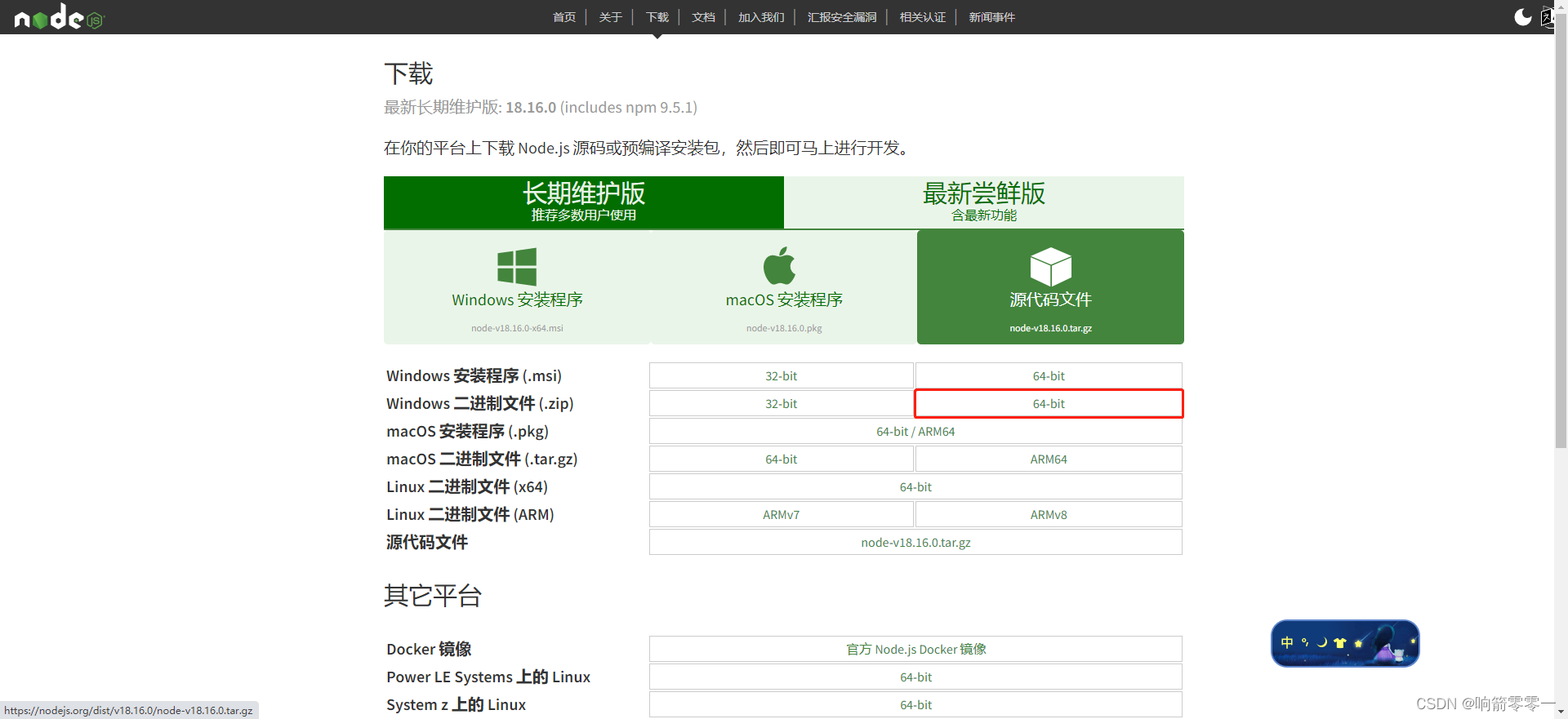Open 相关认证 in navigation
The height and width of the screenshot is (719, 1568).
[923, 17]
